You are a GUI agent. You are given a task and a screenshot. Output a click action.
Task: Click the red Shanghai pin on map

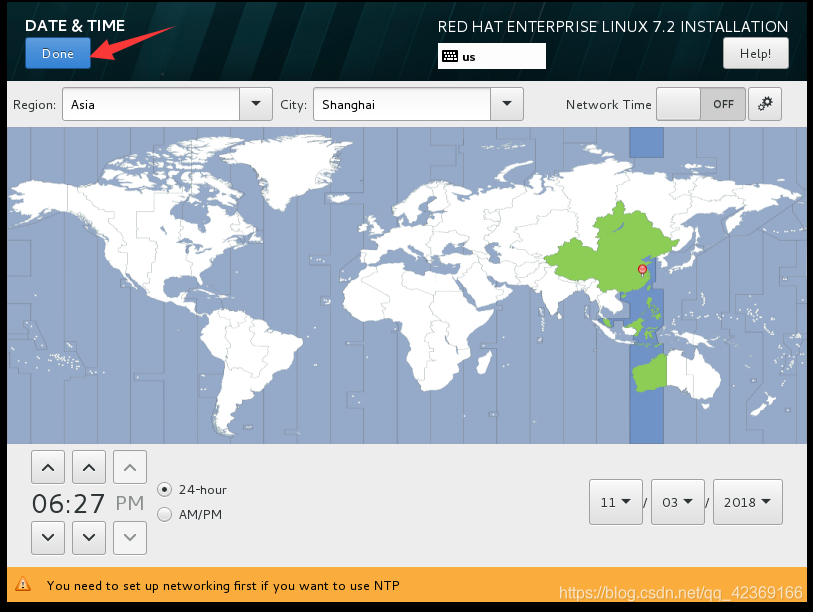click(x=642, y=270)
